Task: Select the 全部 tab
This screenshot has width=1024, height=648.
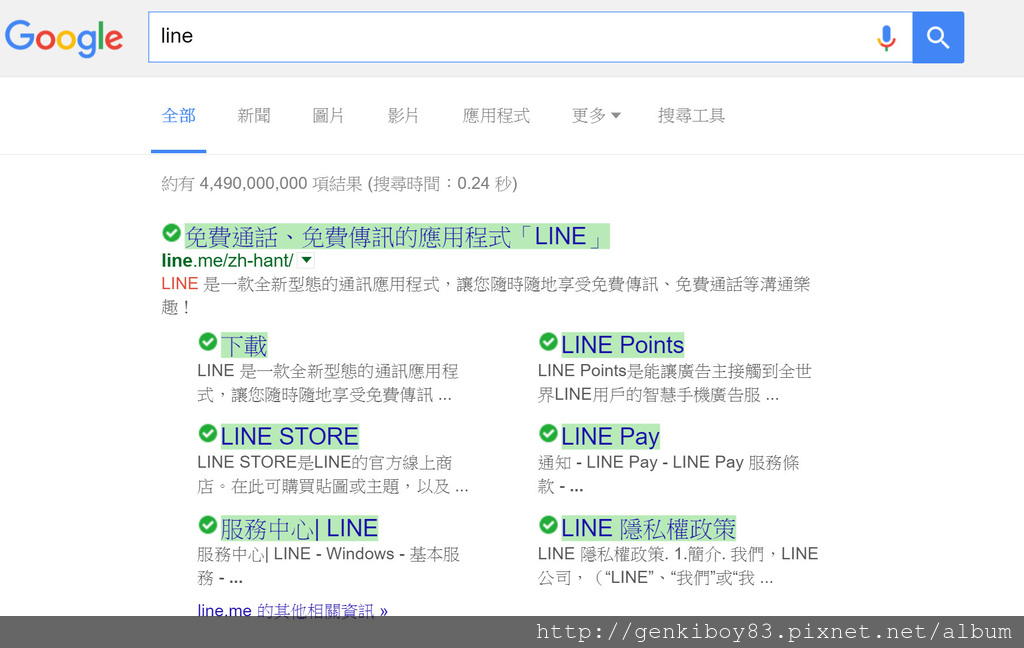Action: point(178,116)
